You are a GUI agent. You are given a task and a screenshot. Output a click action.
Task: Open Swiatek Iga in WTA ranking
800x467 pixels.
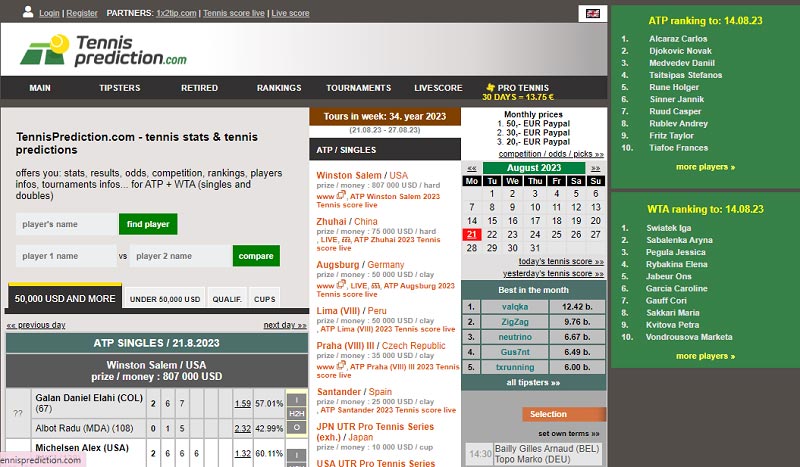pyautogui.click(x=668, y=228)
